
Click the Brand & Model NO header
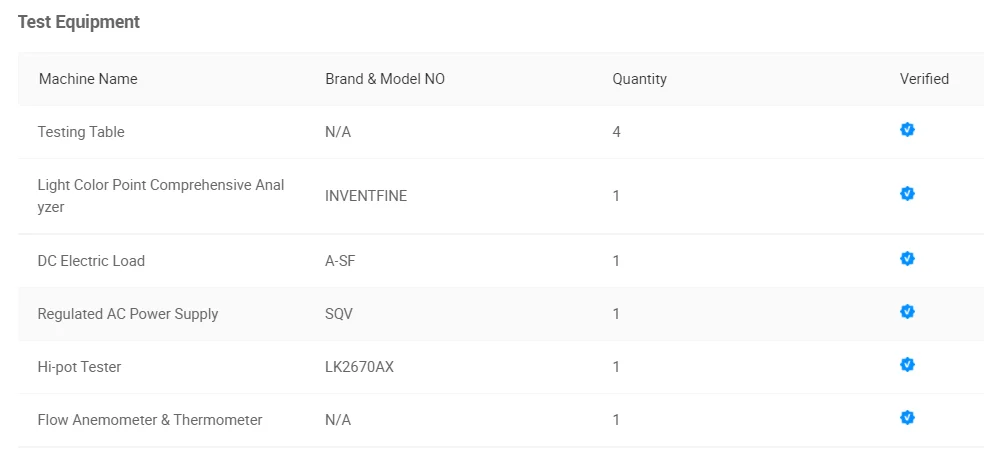385,79
